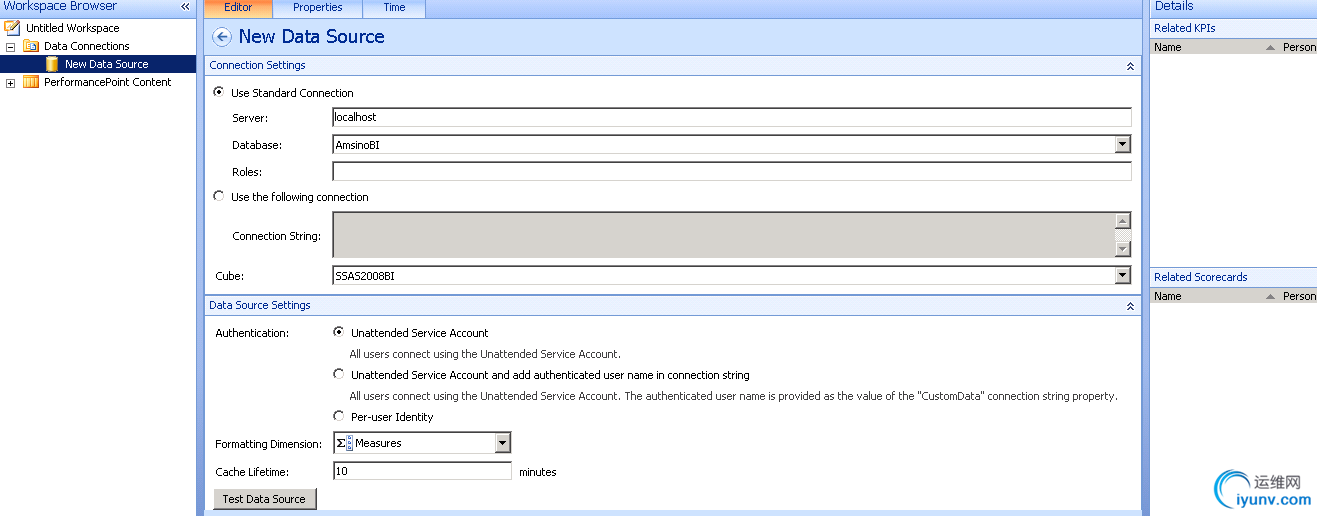Collapse the Data Connections tree node
Image resolution: width=1317 pixels, height=516 pixels.
tap(11, 46)
